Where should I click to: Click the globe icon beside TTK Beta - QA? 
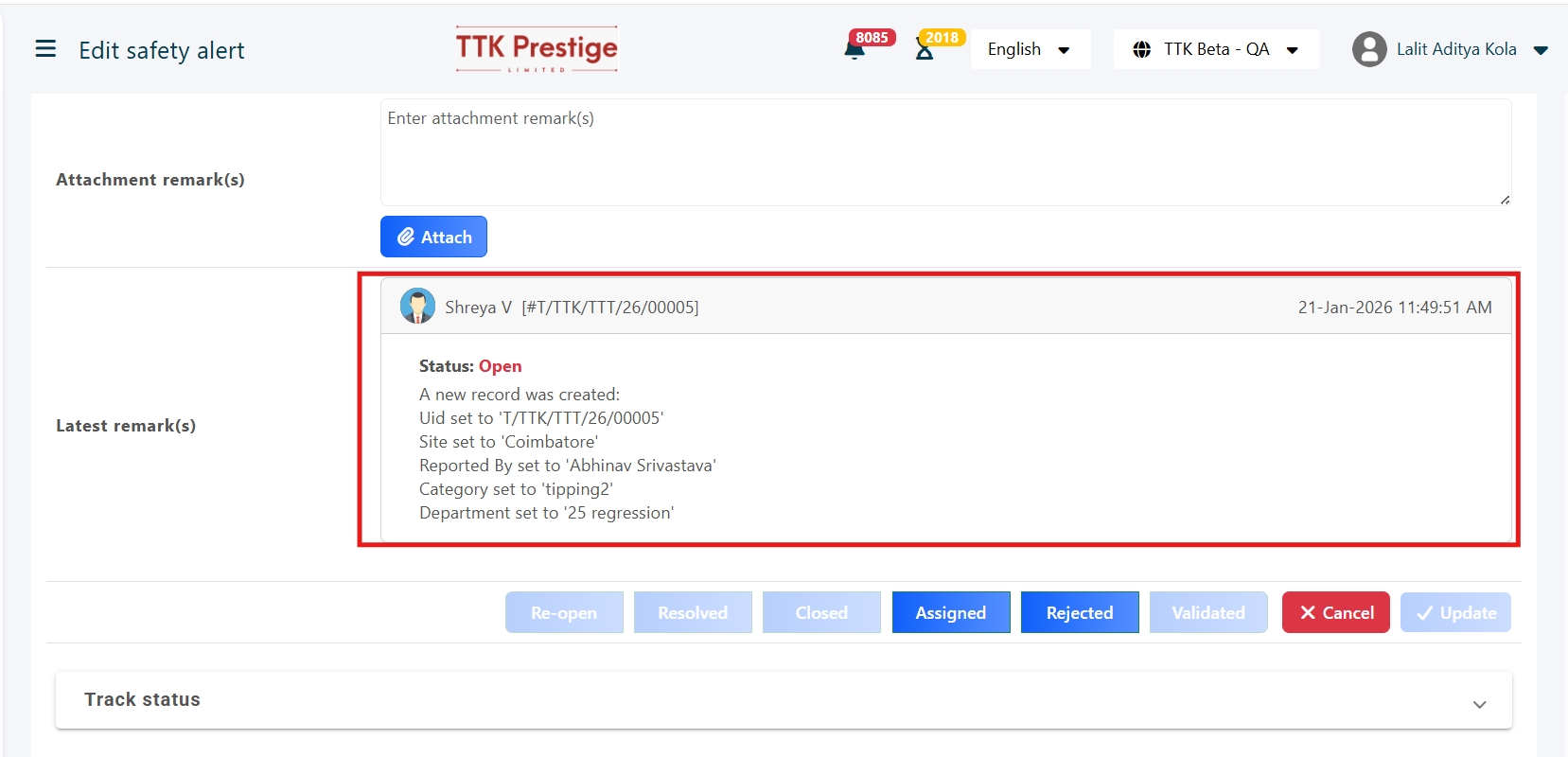[1141, 49]
